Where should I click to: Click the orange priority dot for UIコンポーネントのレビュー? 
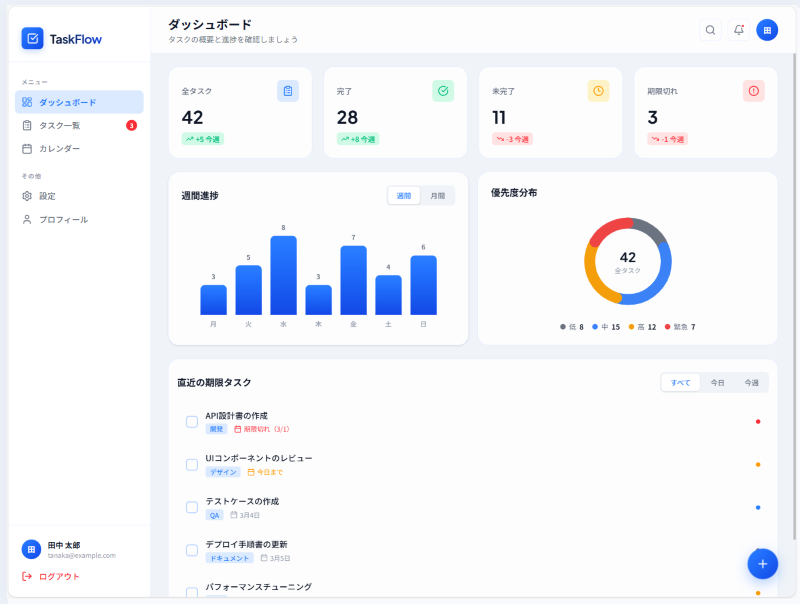point(758,464)
